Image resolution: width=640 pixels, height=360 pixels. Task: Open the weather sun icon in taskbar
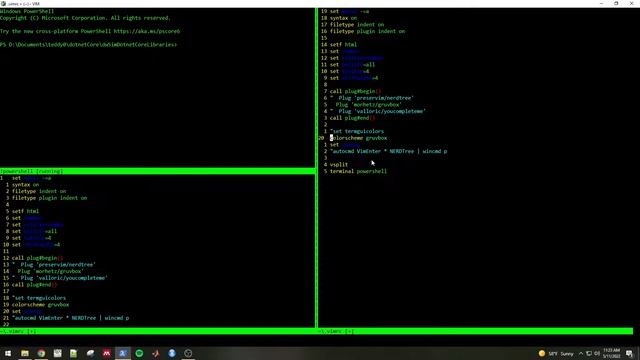[x=542, y=353]
